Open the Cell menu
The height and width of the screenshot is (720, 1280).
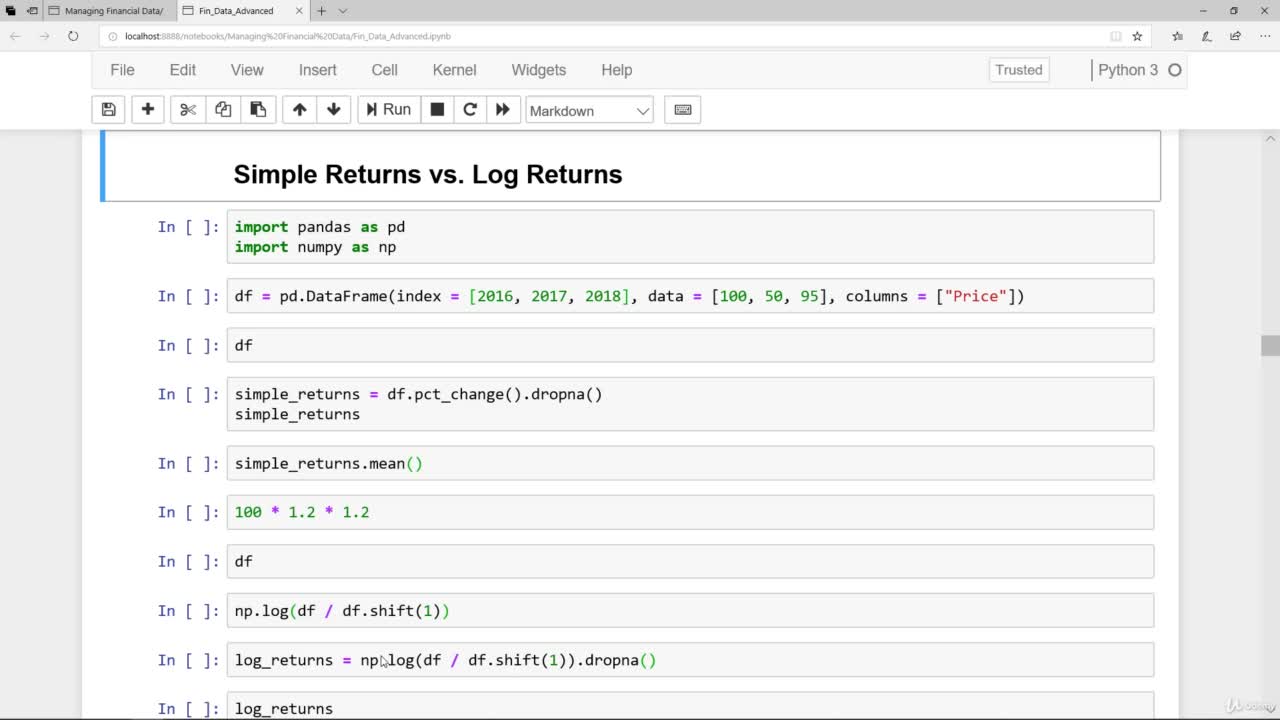(x=384, y=70)
